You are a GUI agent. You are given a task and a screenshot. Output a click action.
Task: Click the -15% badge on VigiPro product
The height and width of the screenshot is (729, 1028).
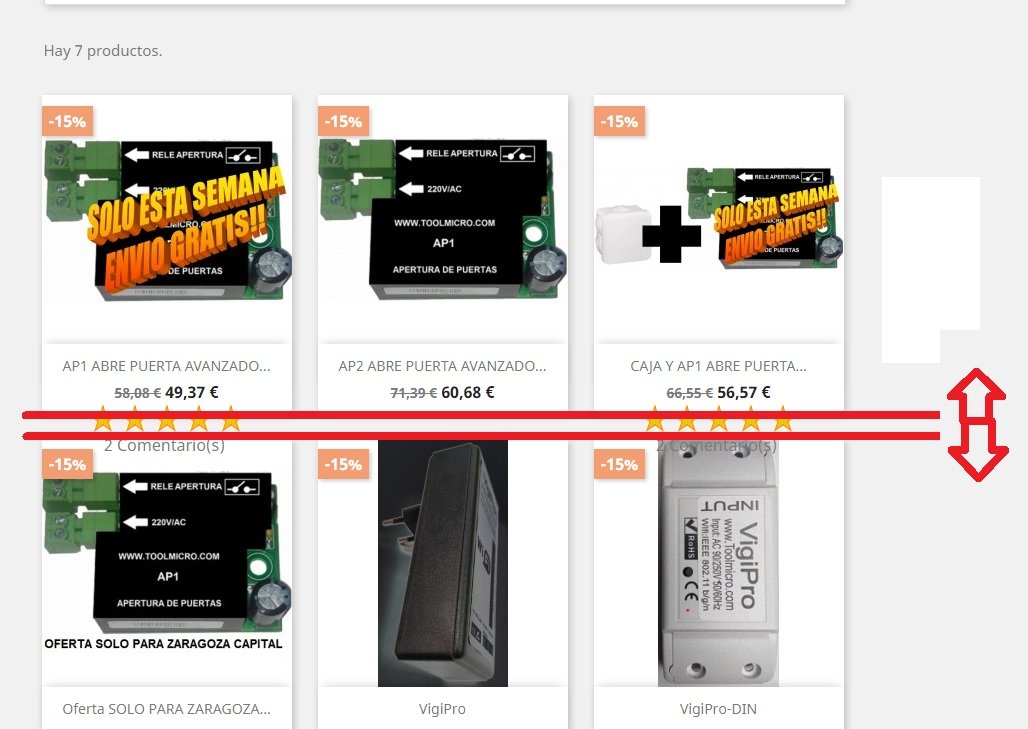click(344, 464)
